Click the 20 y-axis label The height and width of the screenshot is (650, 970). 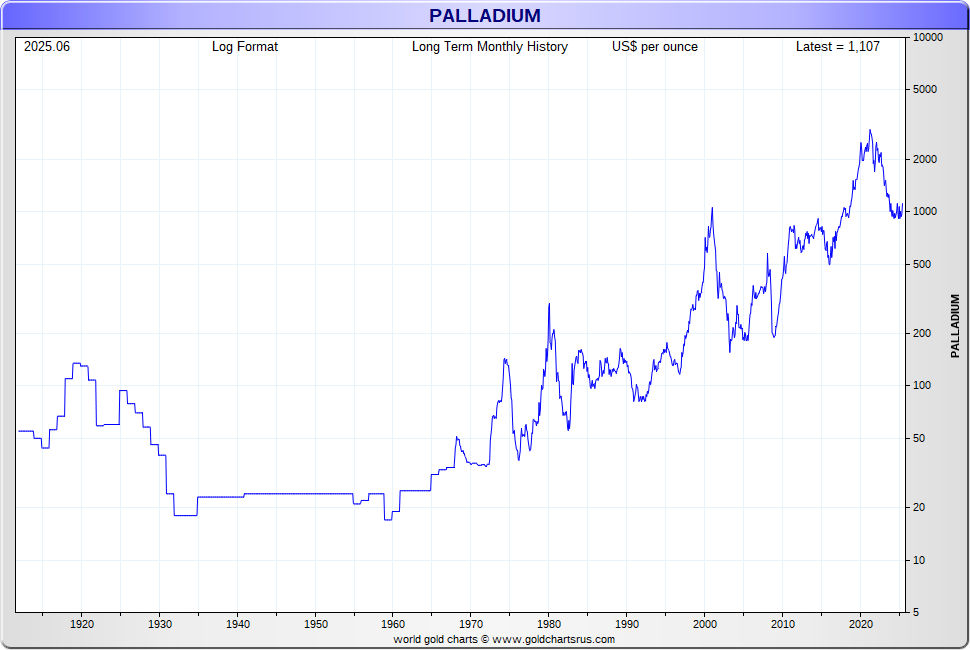pyautogui.click(x=919, y=507)
